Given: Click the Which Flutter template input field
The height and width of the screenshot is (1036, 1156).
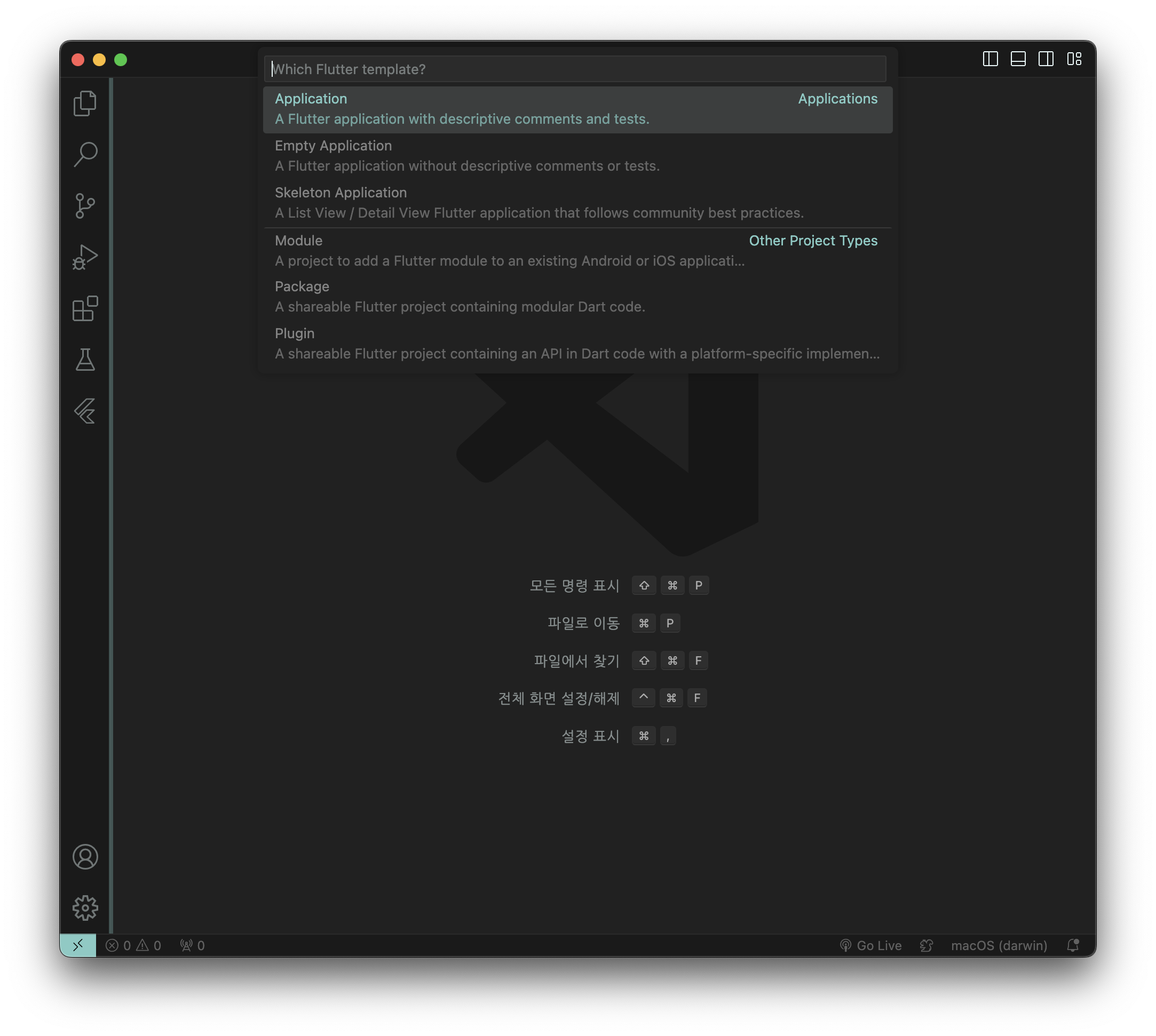Looking at the screenshot, I should (575, 69).
